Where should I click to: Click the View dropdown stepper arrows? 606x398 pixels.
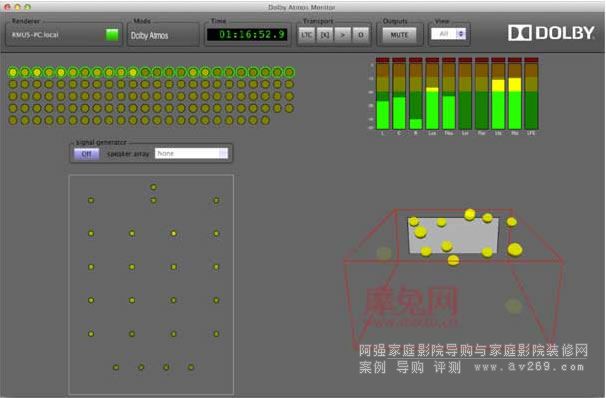[461, 34]
